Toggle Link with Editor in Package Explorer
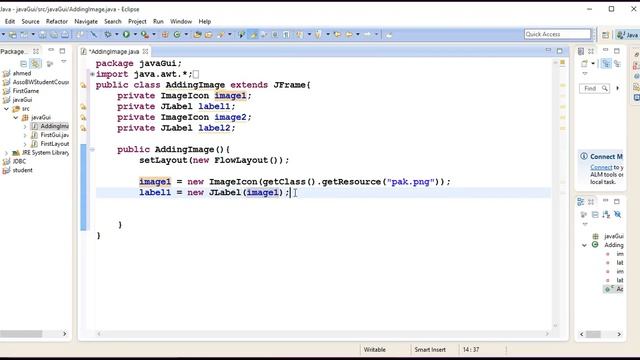This screenshot has height=360, width=640. tap(36, 64)
